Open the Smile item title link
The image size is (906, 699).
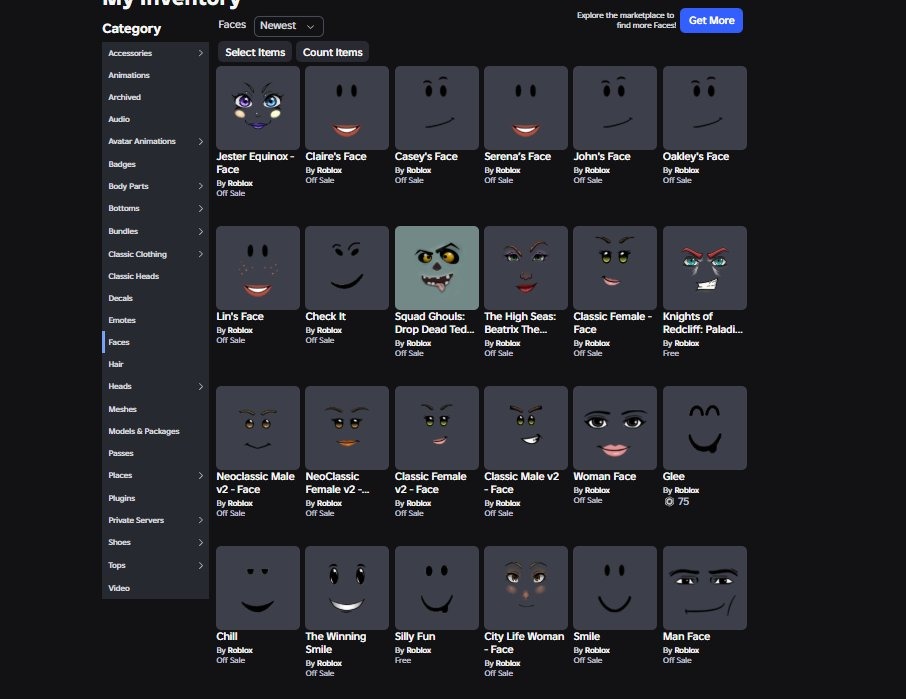586,637
